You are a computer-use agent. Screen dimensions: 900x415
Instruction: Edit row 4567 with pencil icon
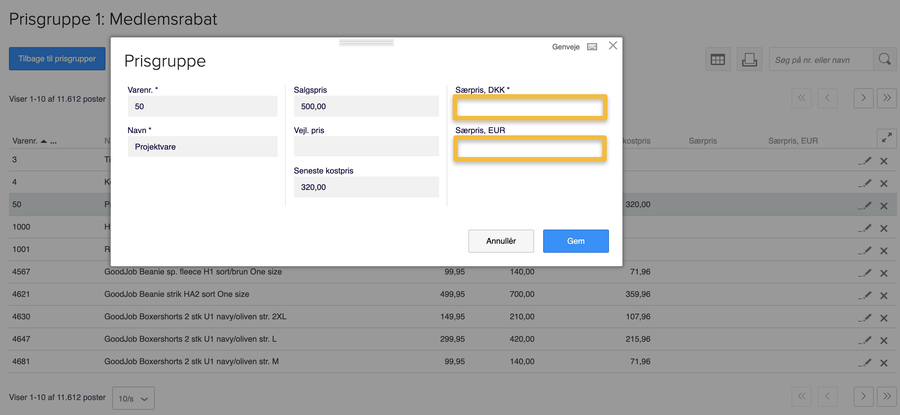[x=865, y=273]
